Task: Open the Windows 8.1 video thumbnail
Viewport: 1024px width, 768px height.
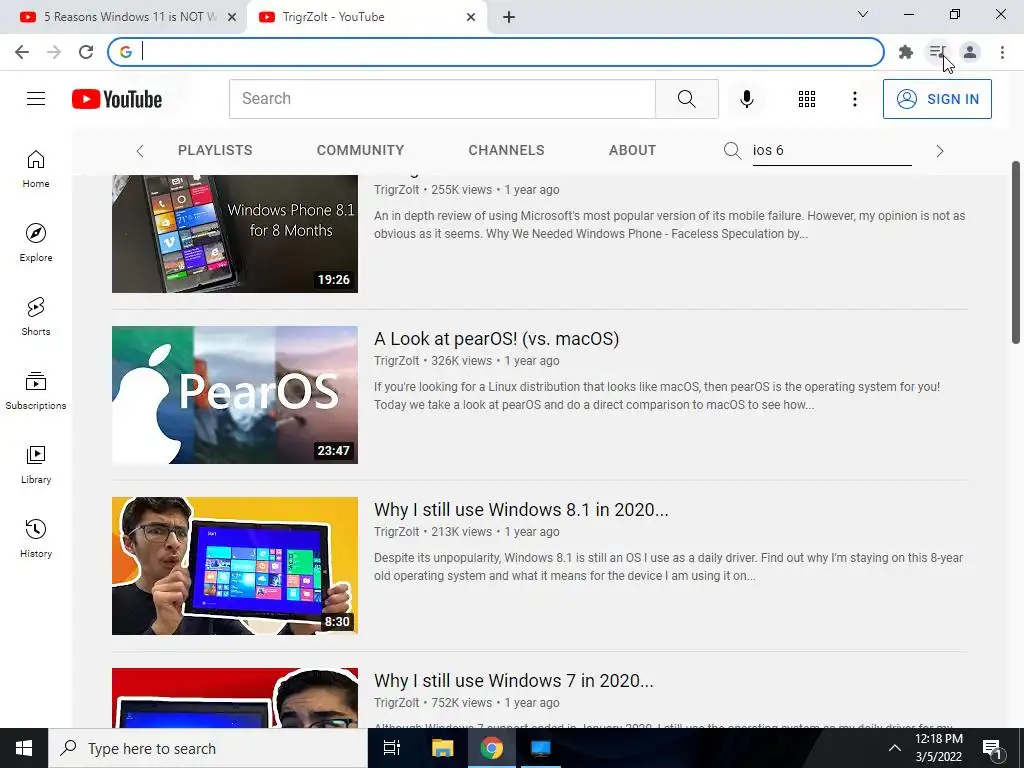Action: click(235, 566)
